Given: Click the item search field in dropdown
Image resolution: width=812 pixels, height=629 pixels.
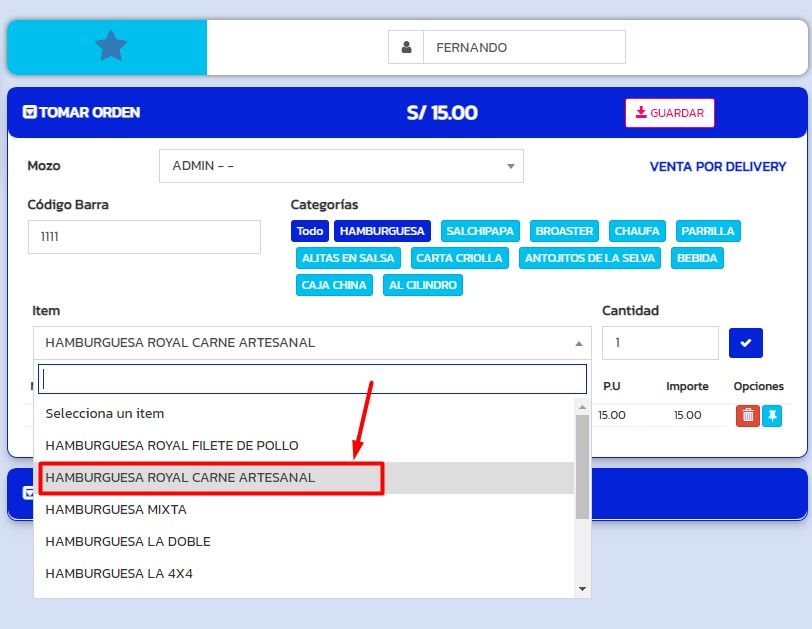Looking at the screenshot, I should click(x=312, y=379).
